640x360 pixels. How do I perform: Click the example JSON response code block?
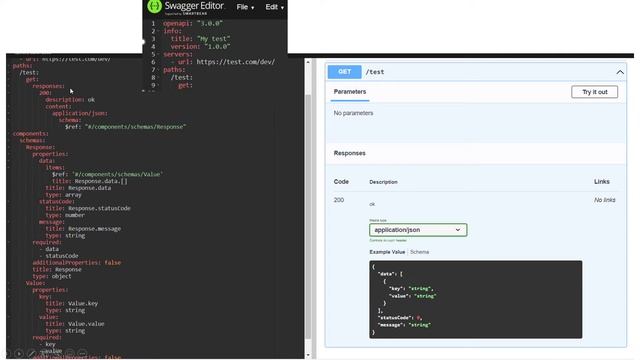(476, 299)
